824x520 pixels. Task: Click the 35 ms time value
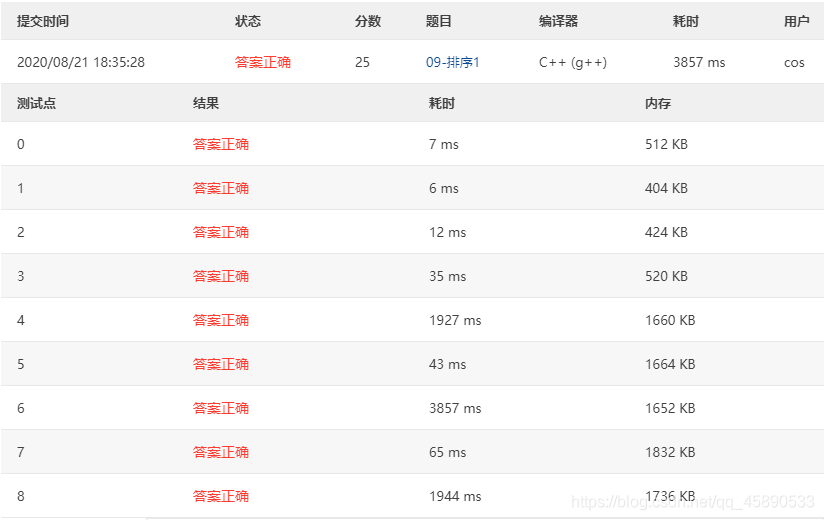[447, 277]
